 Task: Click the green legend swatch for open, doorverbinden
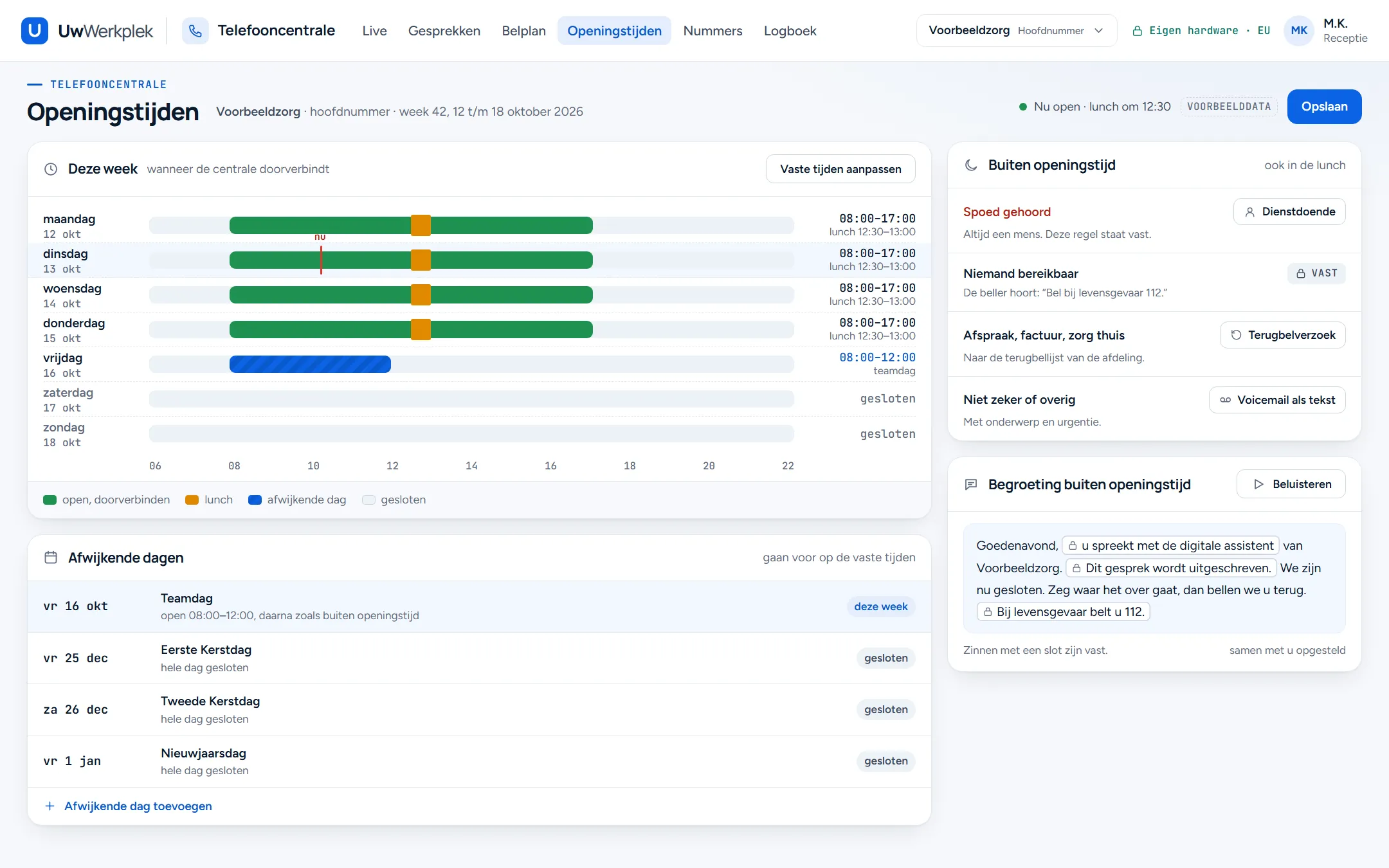click(x=50, y=500)
